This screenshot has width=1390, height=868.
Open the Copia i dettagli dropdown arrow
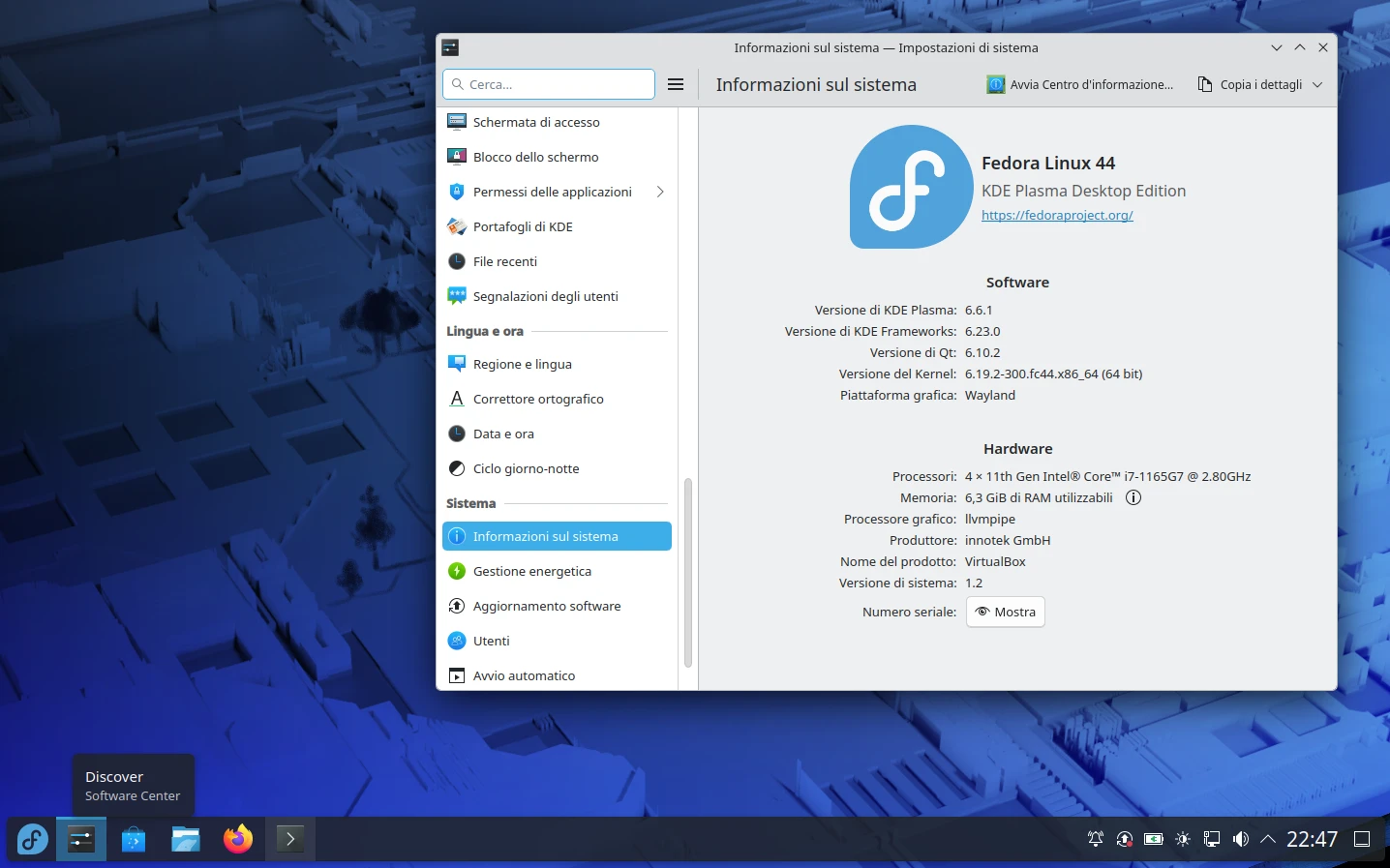point(1317,84)
